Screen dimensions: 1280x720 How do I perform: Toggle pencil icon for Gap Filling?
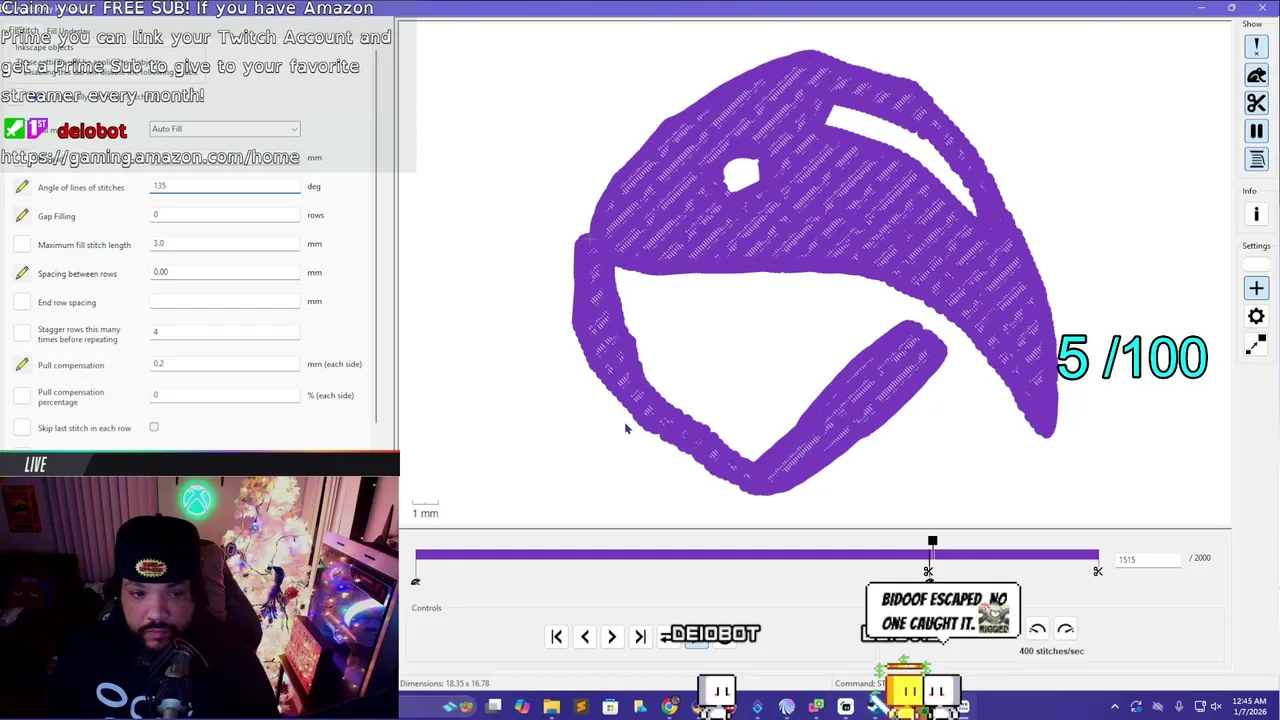pos(22,216)
